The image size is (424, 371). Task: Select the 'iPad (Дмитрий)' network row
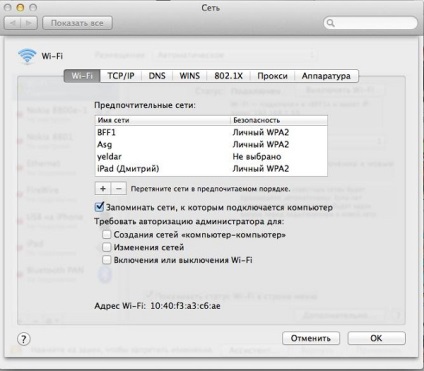(211, 168)
